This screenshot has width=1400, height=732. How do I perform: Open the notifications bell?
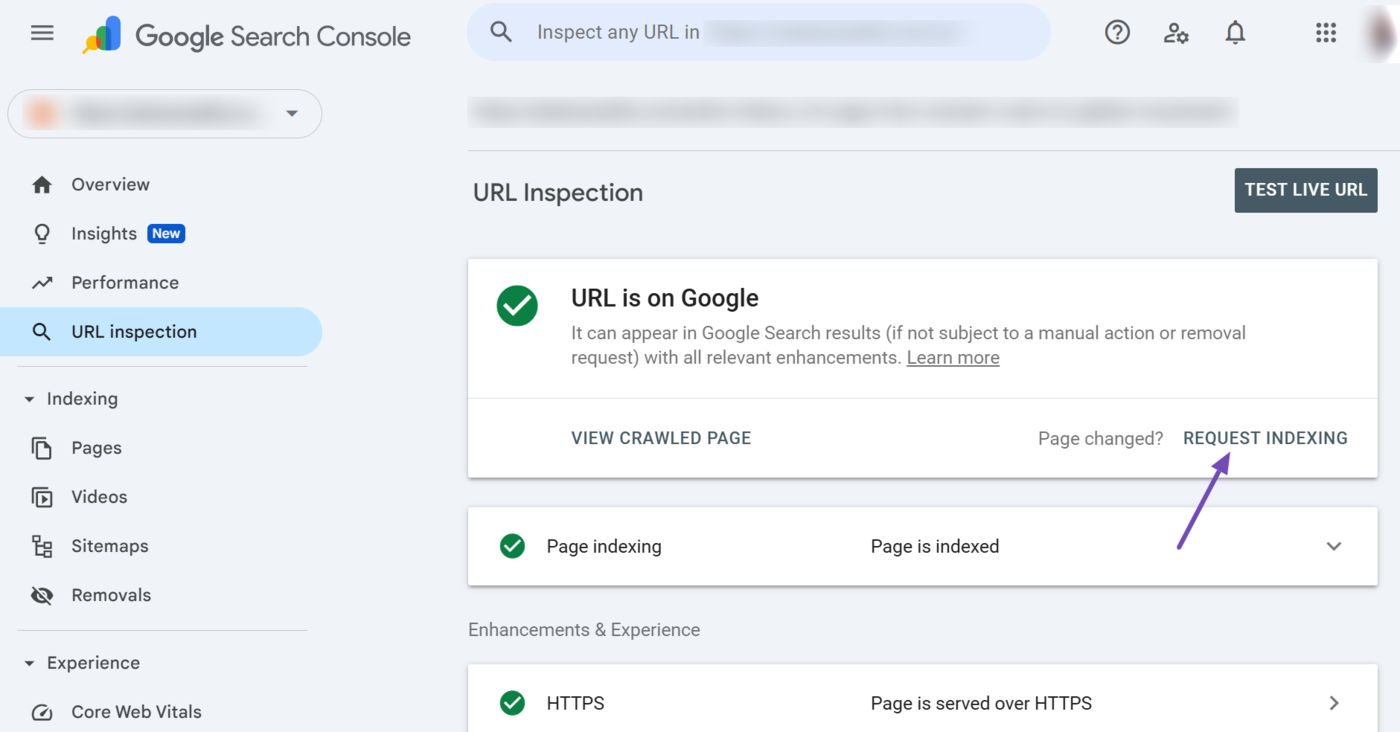pyautogui.click(x=1235, y=33)
